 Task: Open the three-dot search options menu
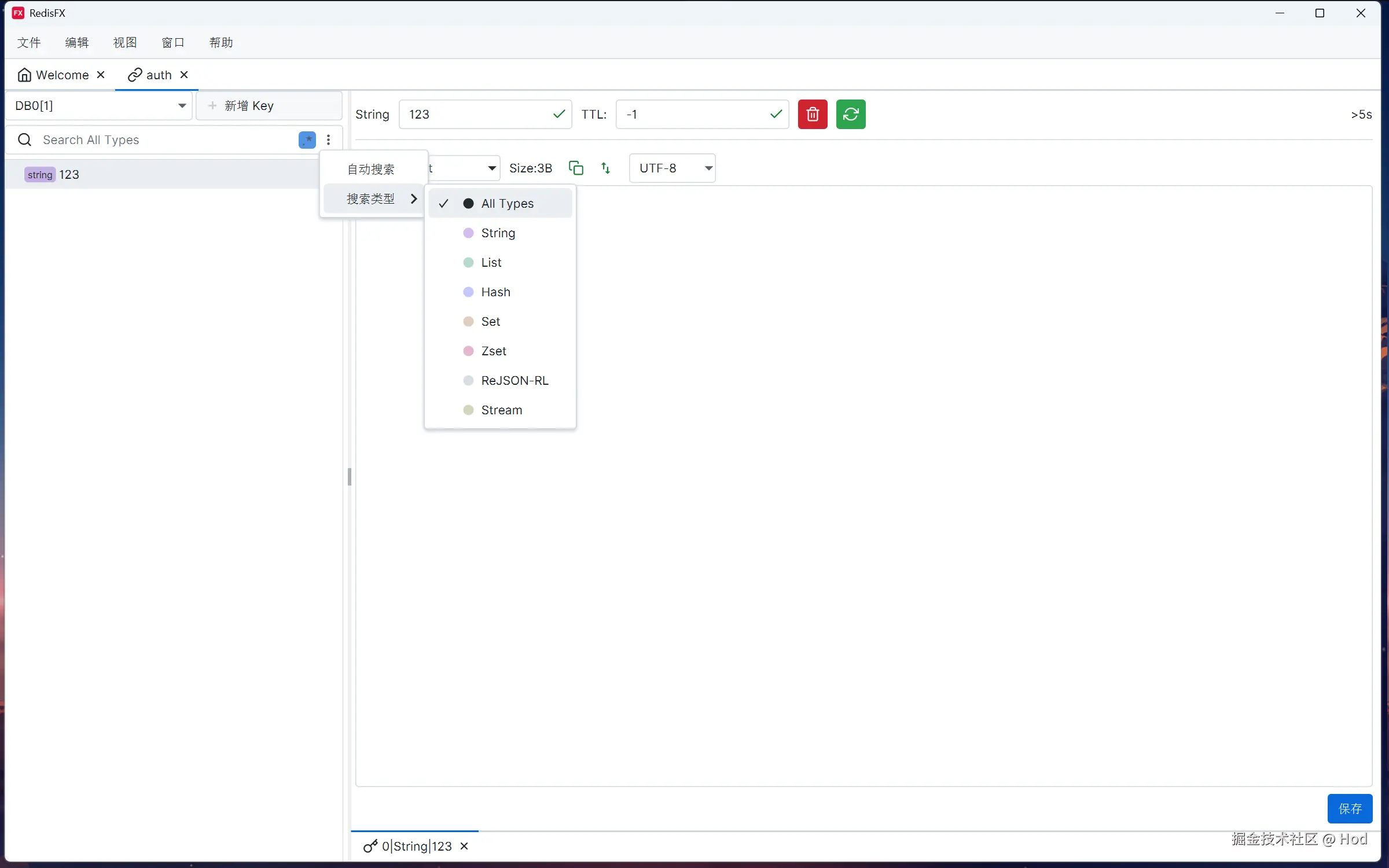point(328,139)
